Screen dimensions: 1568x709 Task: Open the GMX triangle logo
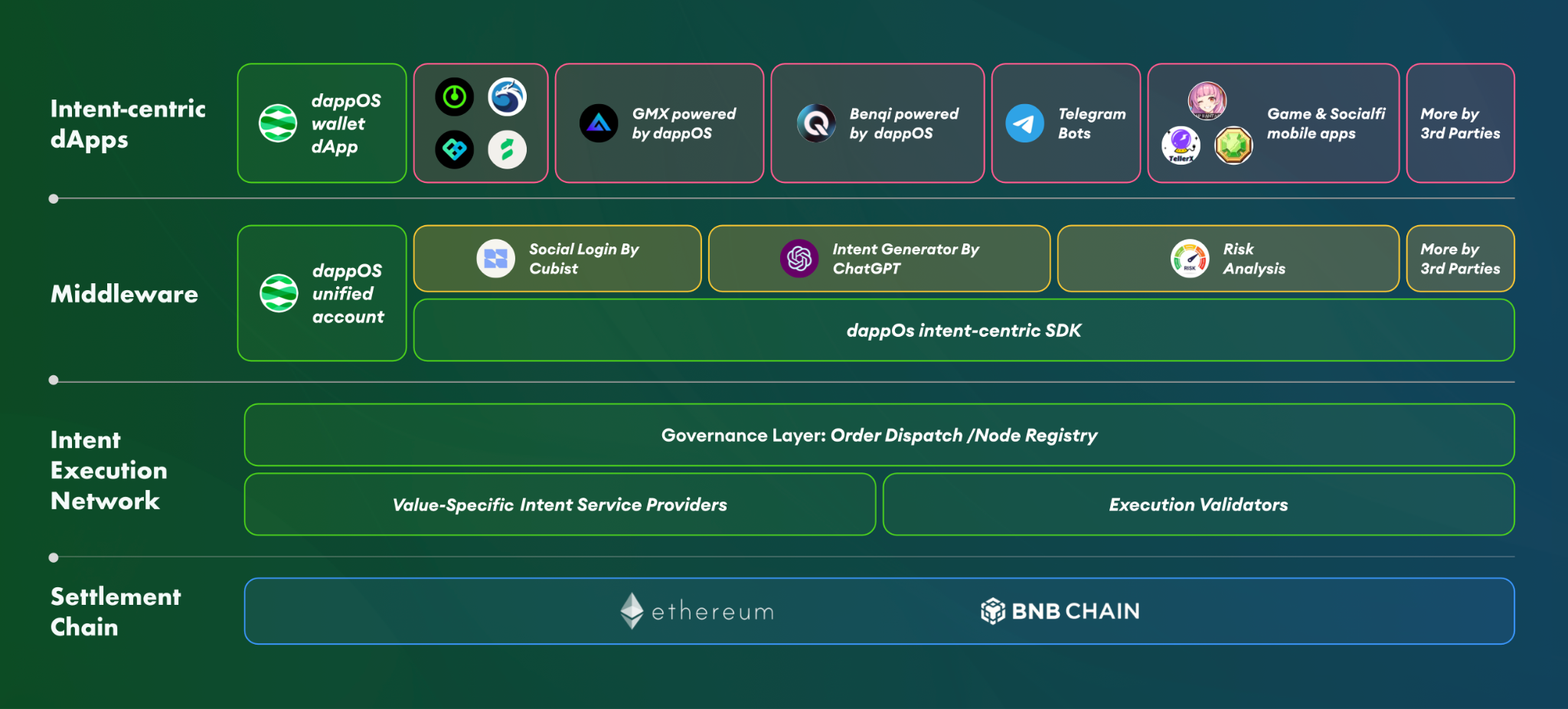[x=597, y=123]
